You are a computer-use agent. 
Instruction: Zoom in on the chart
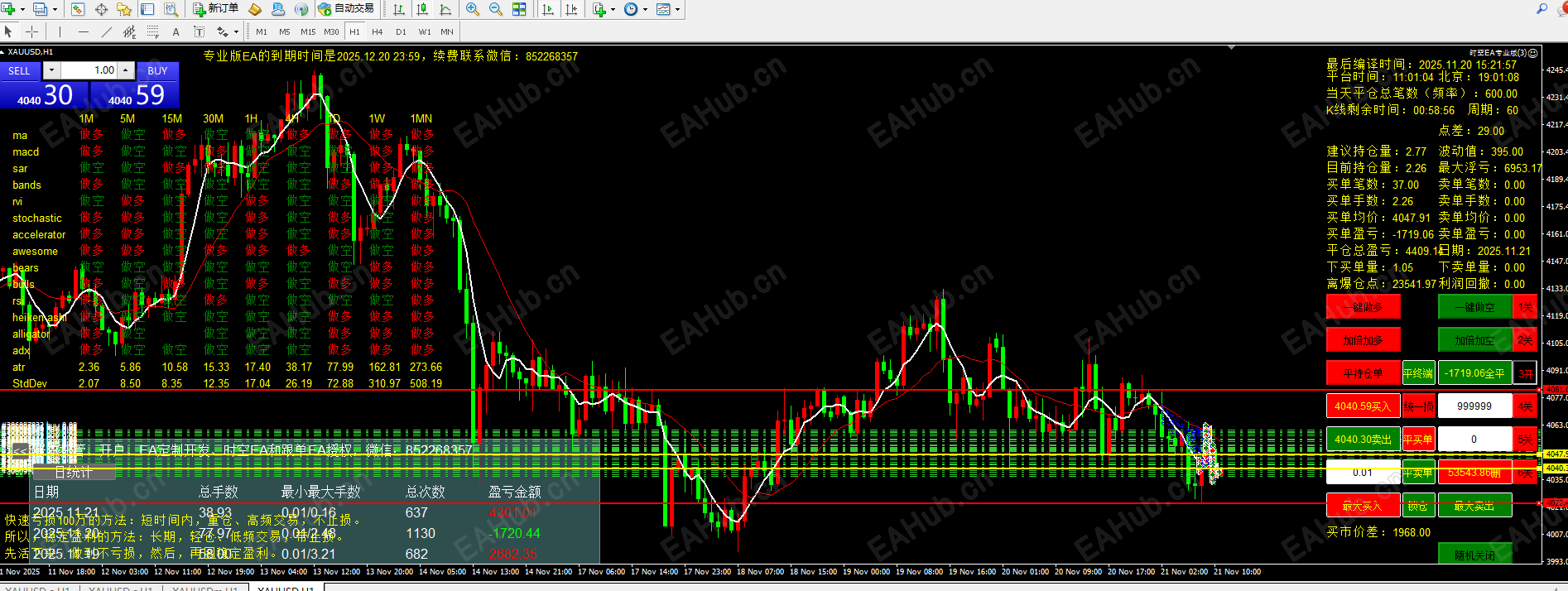[x=472, y=9]
